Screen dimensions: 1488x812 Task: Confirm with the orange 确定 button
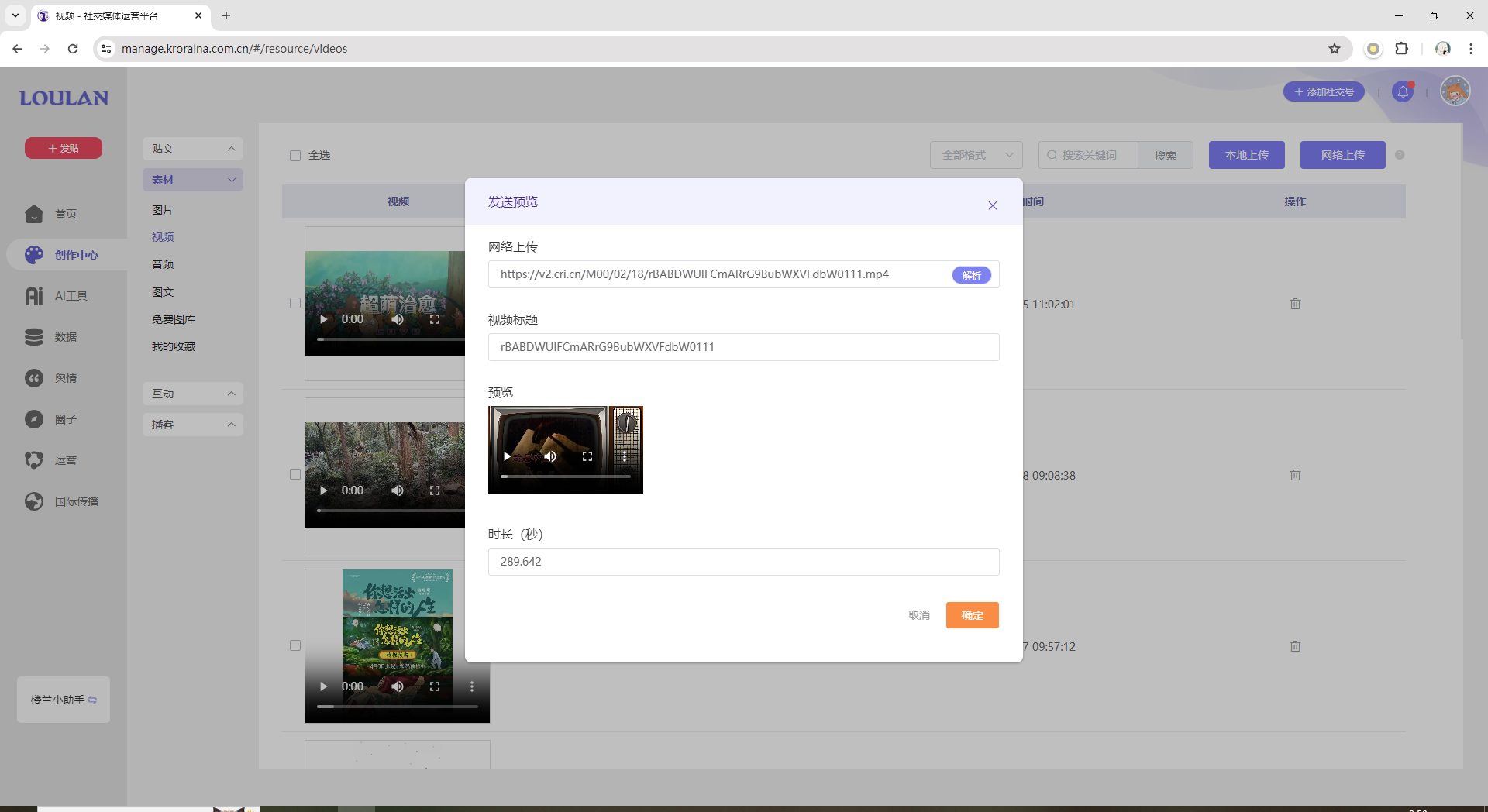click(x=972, y=615)
